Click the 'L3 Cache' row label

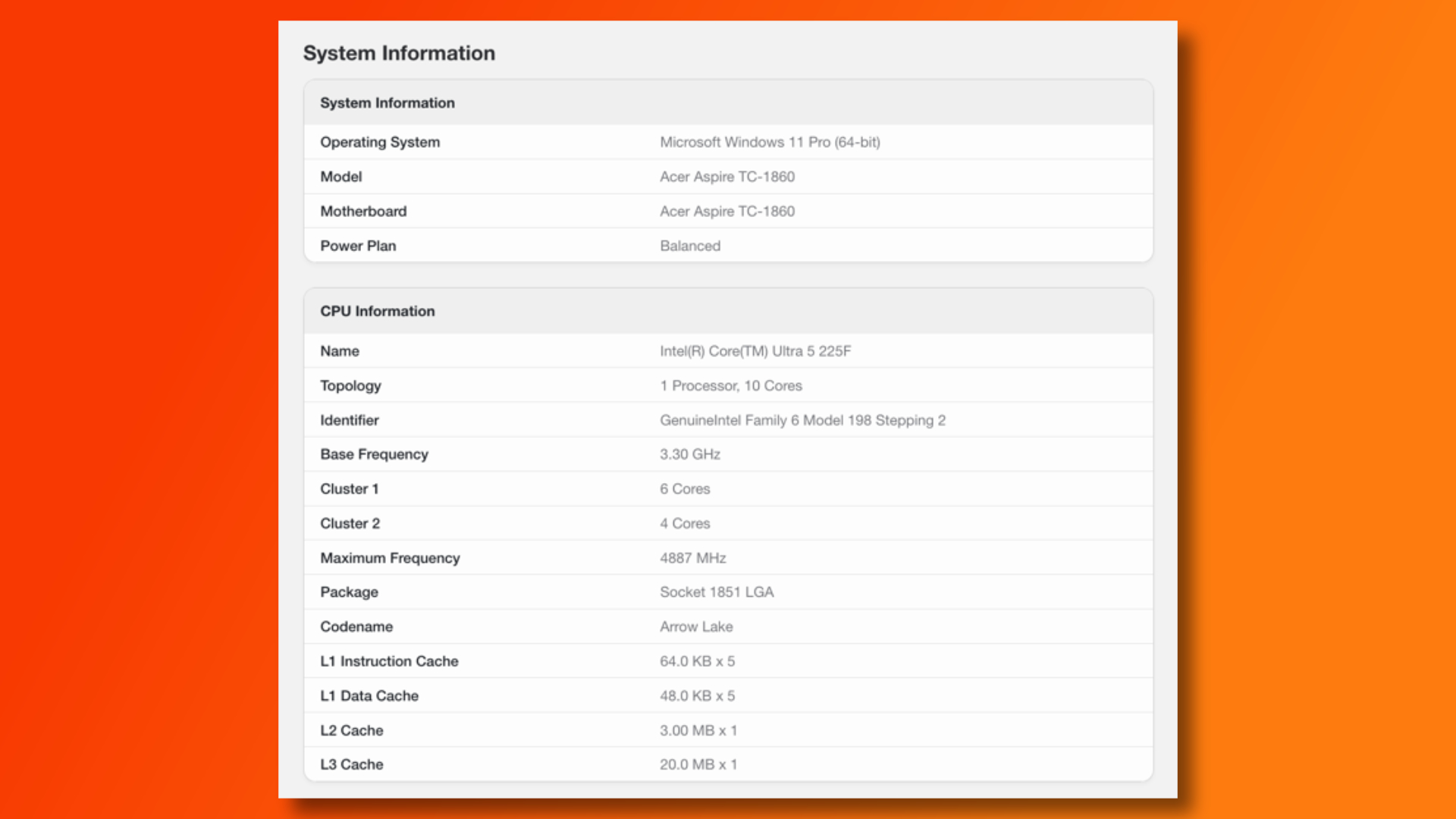coord(352,765)
